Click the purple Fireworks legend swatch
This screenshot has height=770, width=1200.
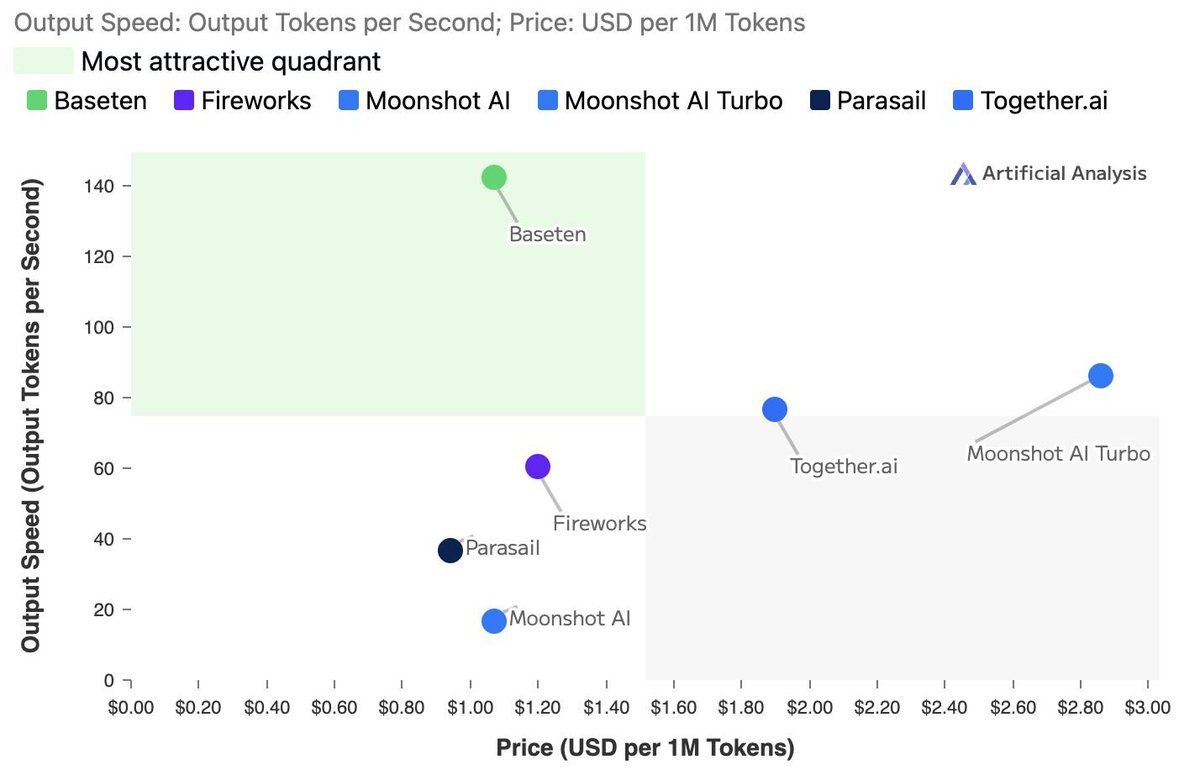(183, 101)
